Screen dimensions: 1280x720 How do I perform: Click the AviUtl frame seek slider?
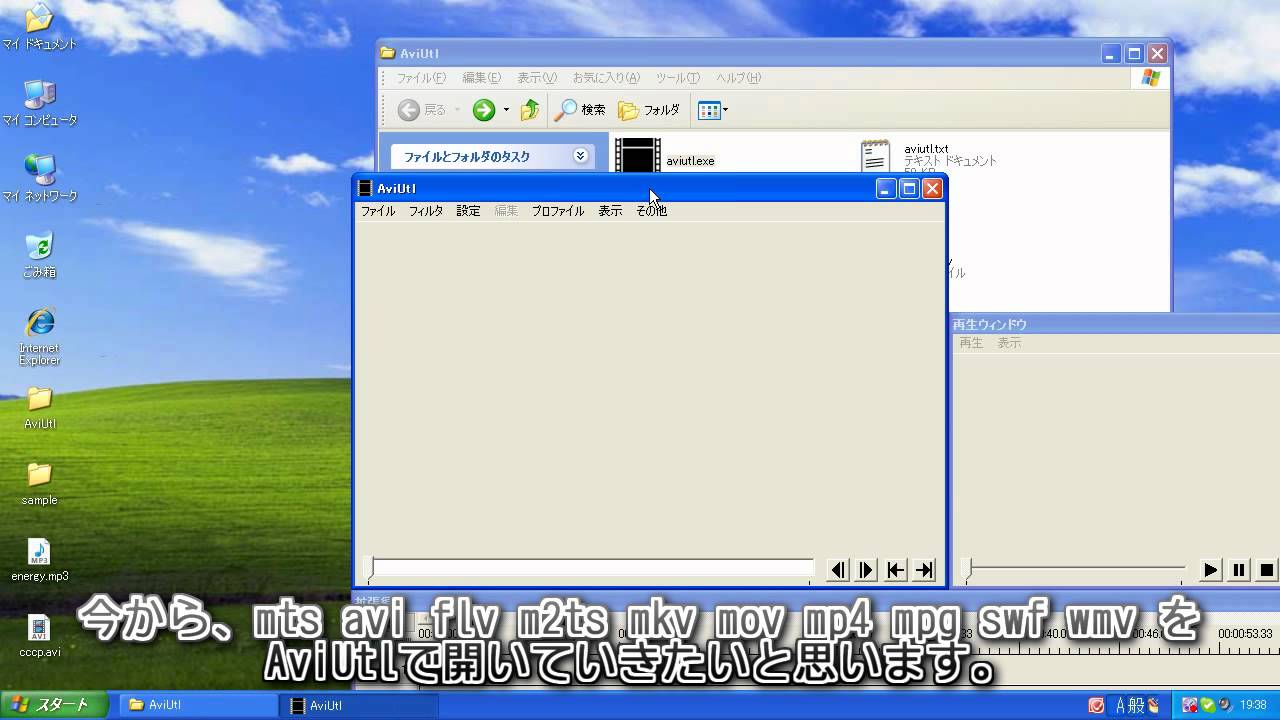pyautogui.click(x=590, y=570)
